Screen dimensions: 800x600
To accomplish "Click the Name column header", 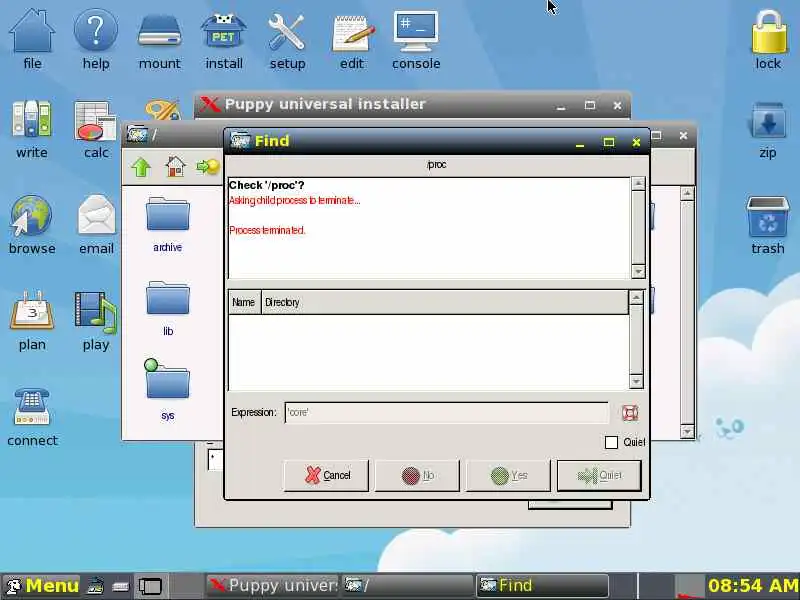I will pos(245,302).
